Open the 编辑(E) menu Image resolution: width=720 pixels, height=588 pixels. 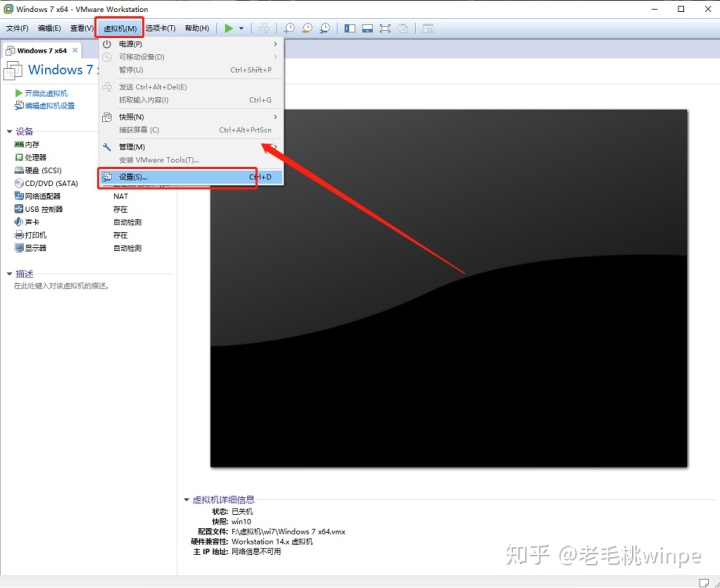point(49,28)
